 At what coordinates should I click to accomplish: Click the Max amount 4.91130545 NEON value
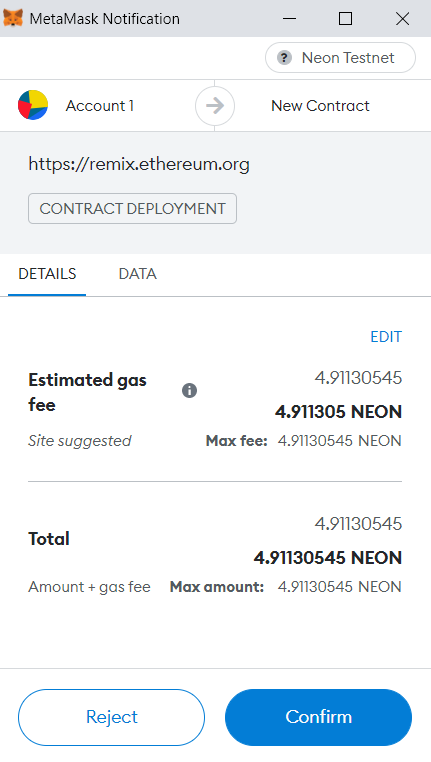(340, 587)
